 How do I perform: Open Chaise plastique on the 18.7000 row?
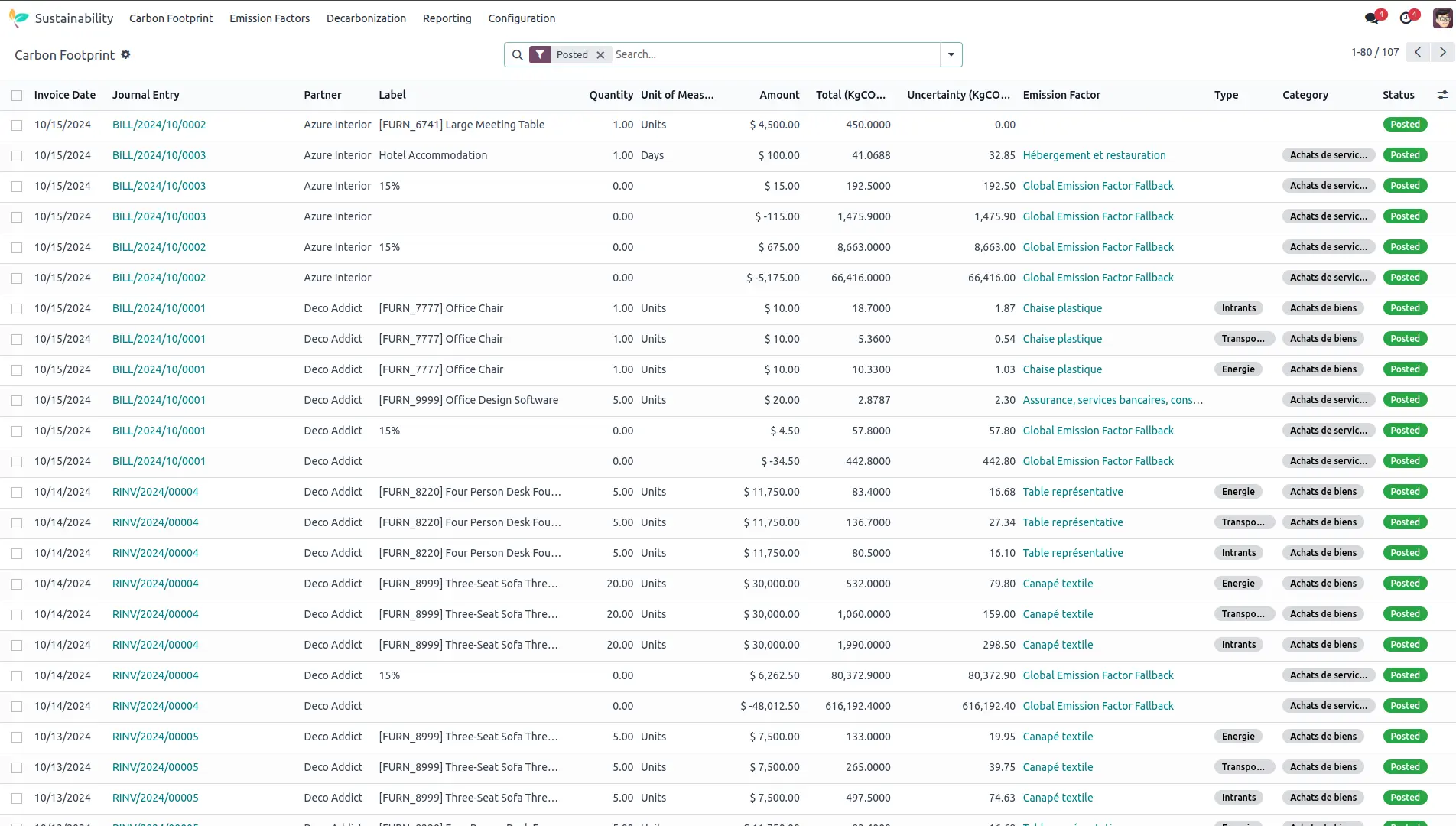[x=1062, y=308]
